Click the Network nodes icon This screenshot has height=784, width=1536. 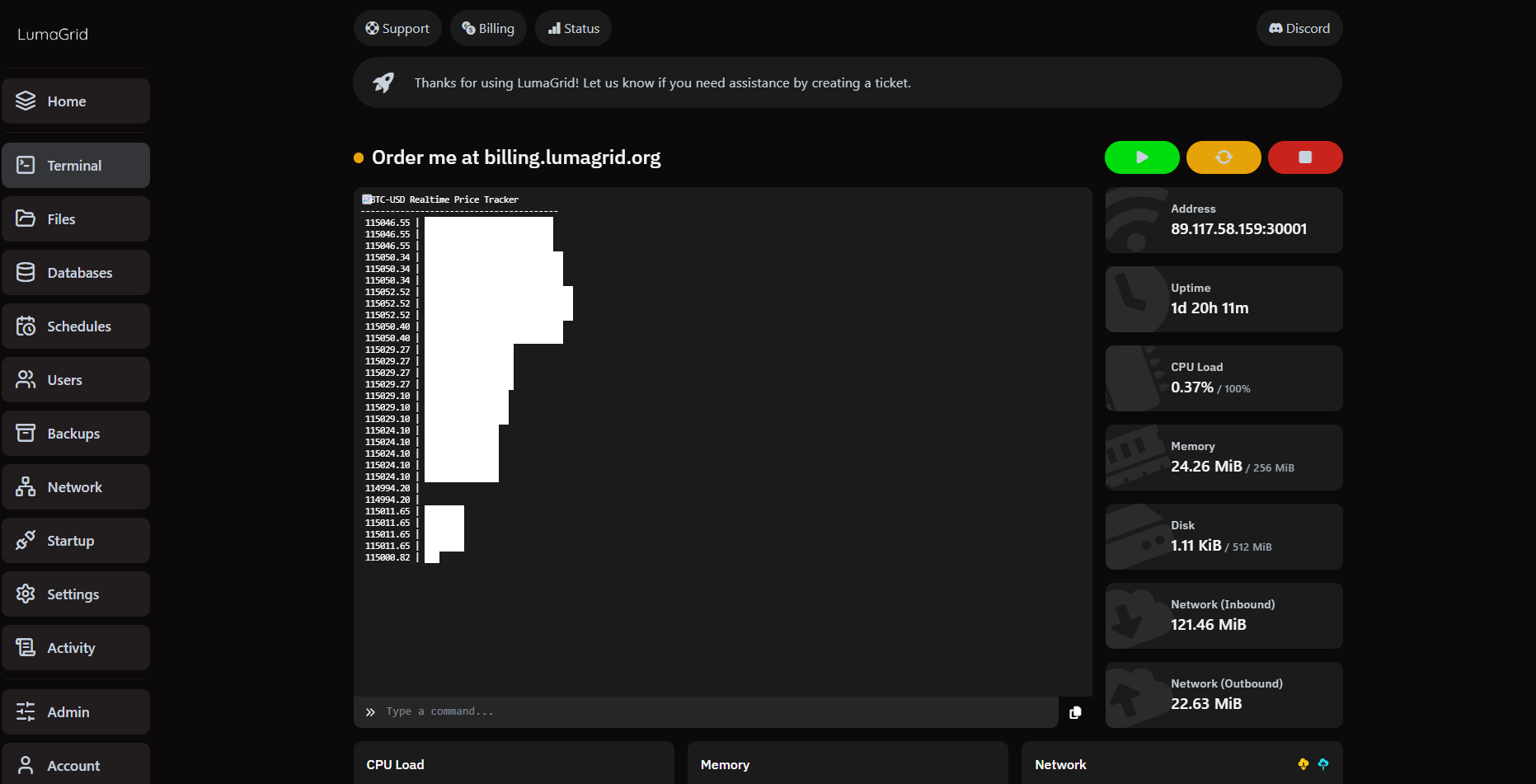tap(26, 486)
